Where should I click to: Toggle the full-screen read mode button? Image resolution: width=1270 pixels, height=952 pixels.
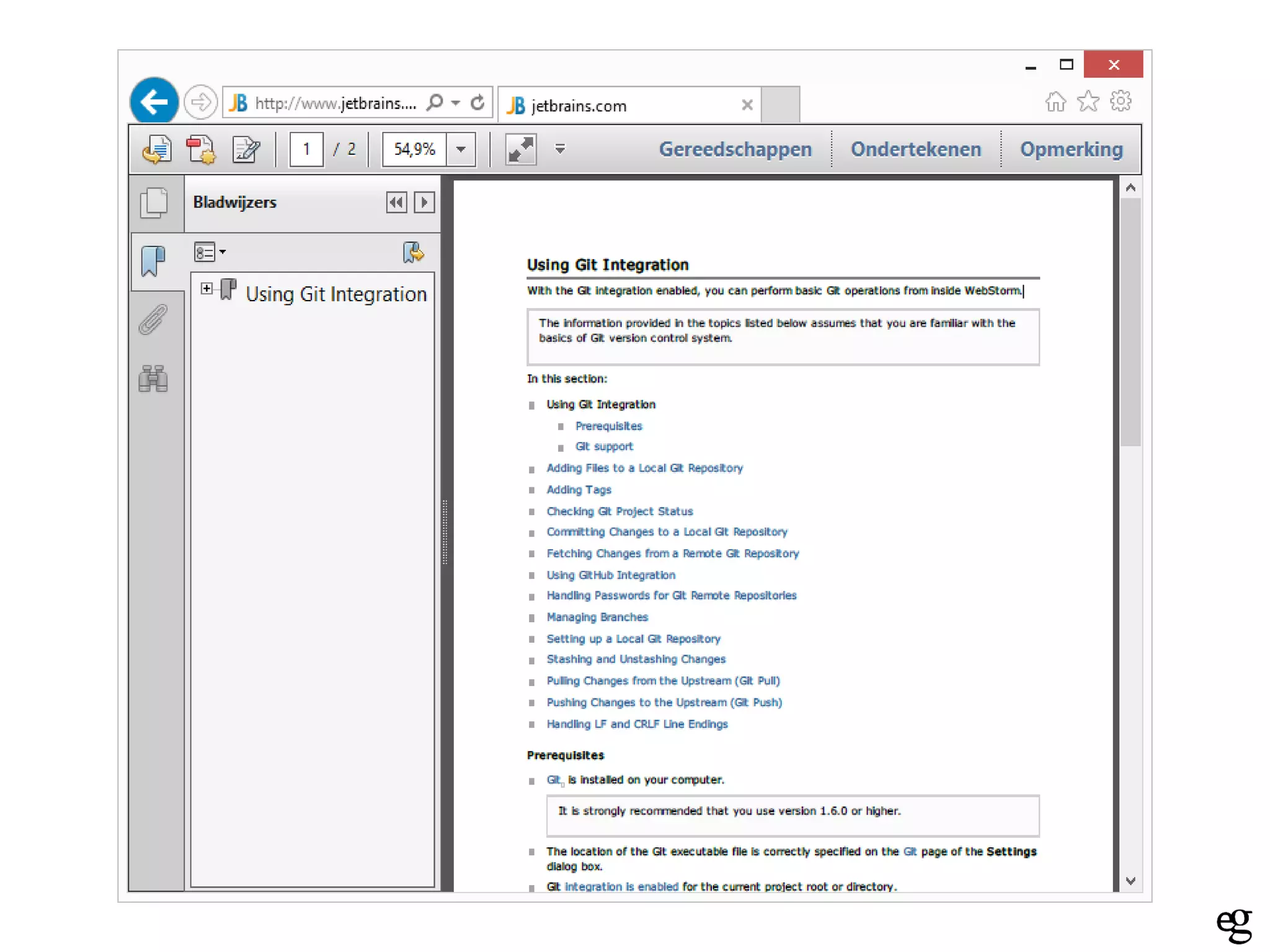[520, 149]
